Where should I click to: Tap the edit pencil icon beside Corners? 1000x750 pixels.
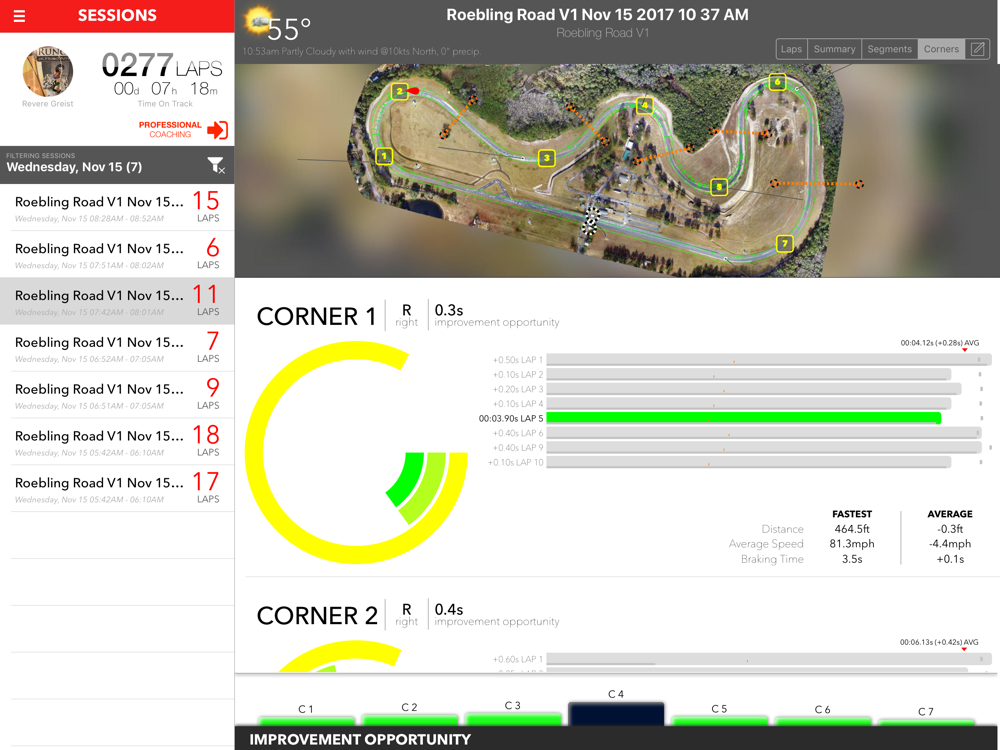[x=978, y=49]
